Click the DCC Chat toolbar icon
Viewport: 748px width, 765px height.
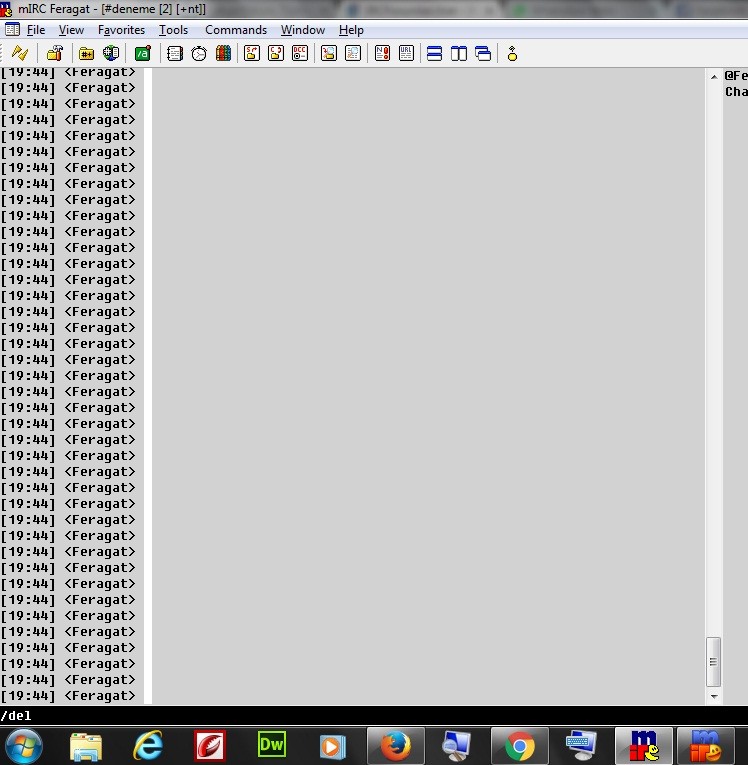click(x=276, y=53)
